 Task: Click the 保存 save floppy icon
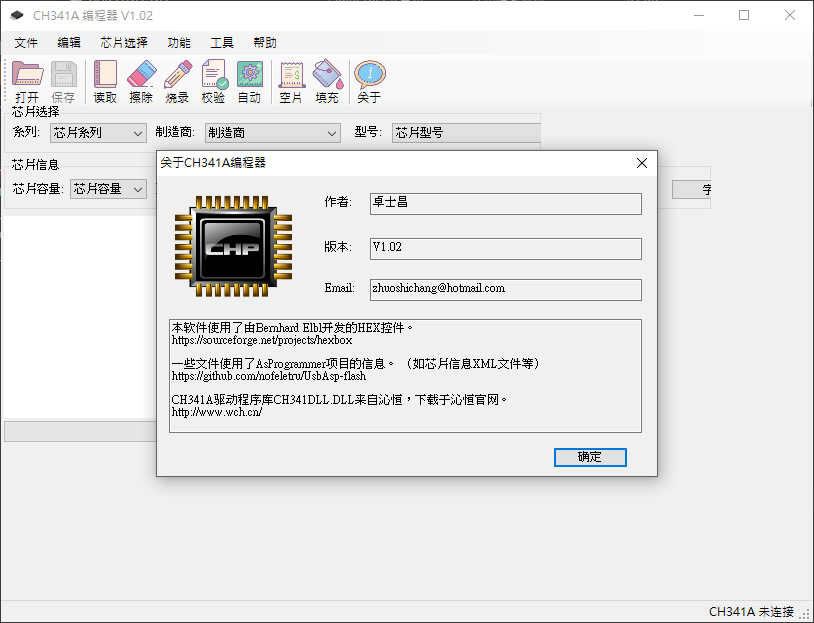(63, 82)
